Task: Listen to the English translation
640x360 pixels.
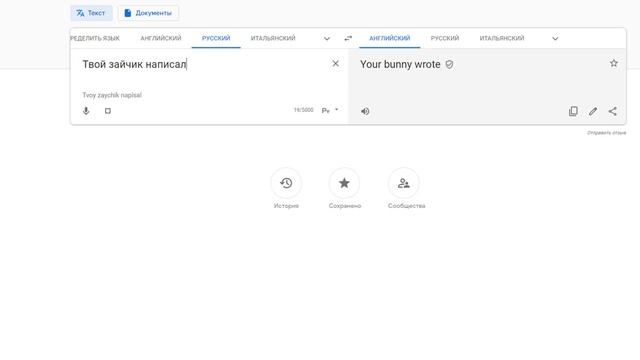Action: pyautogui.click(x=365, y=111)
